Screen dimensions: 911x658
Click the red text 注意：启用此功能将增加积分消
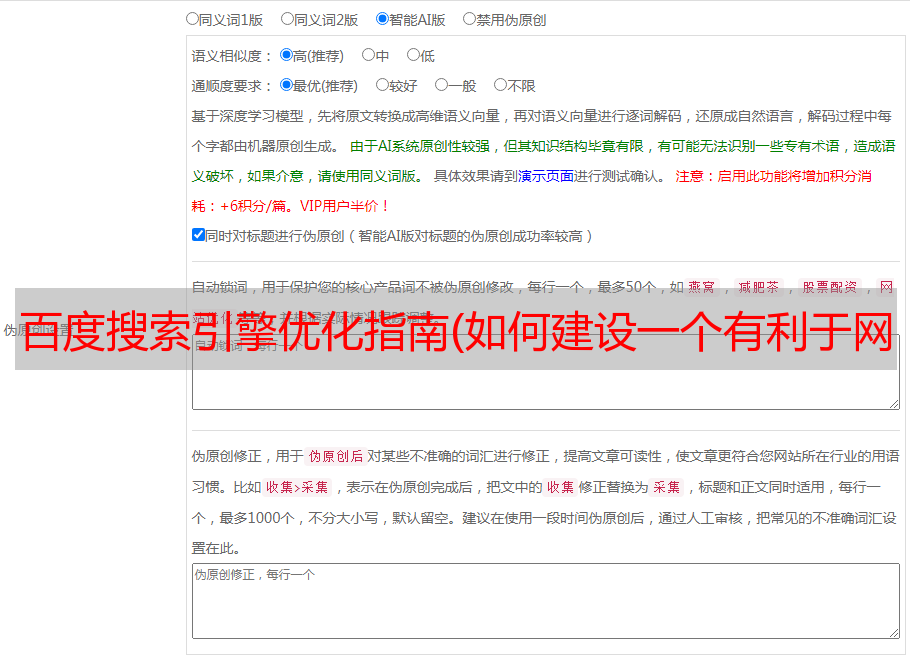pyautogui.click(x=773, y=176)
